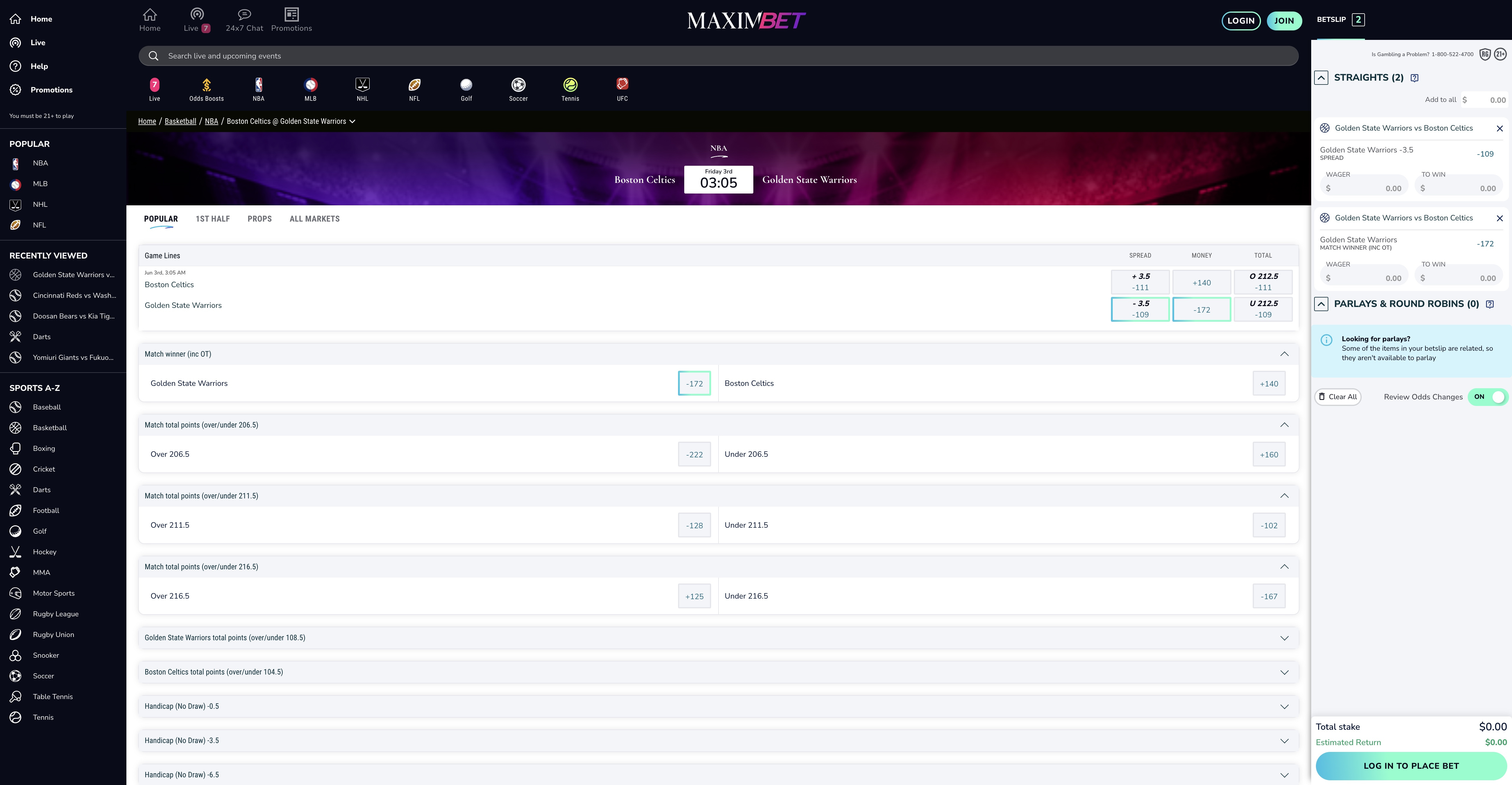Image resolution: width=1512 pixels, height=785 pixels.
Task: Select the Golf ball sport icon
Action: point(466,85)
